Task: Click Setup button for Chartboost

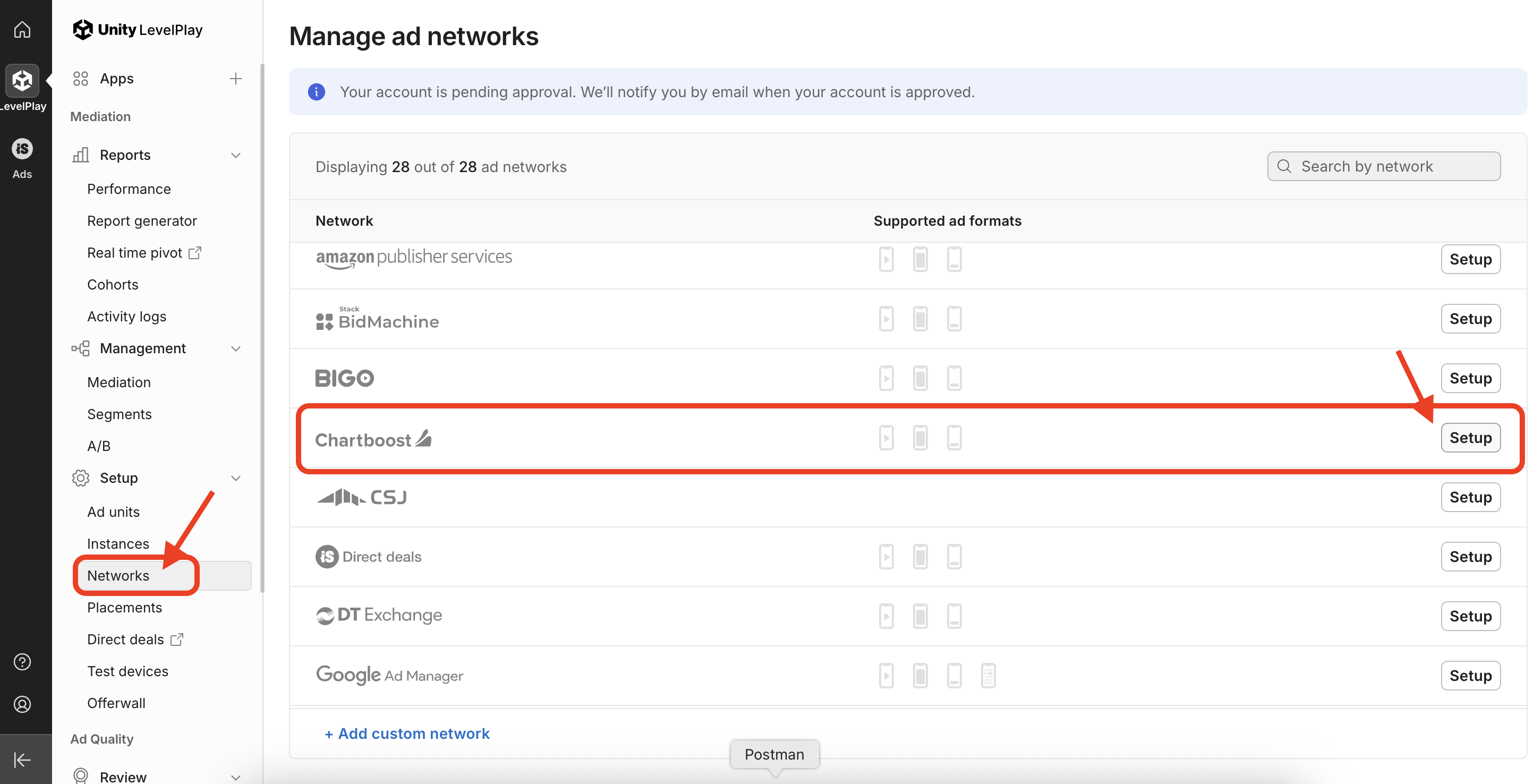Action: tap(1470, 438)
